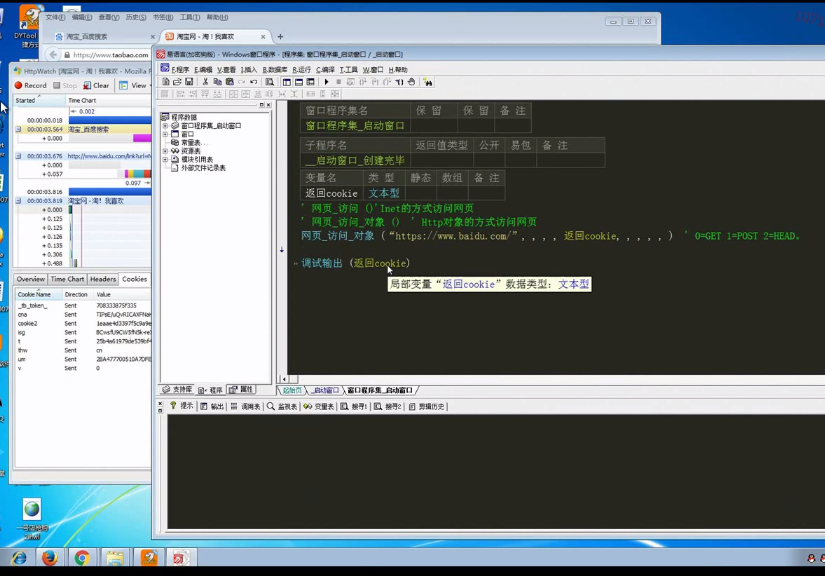
Task: Collapse the 00:00:03.819 request group
Action: [18, 201]
